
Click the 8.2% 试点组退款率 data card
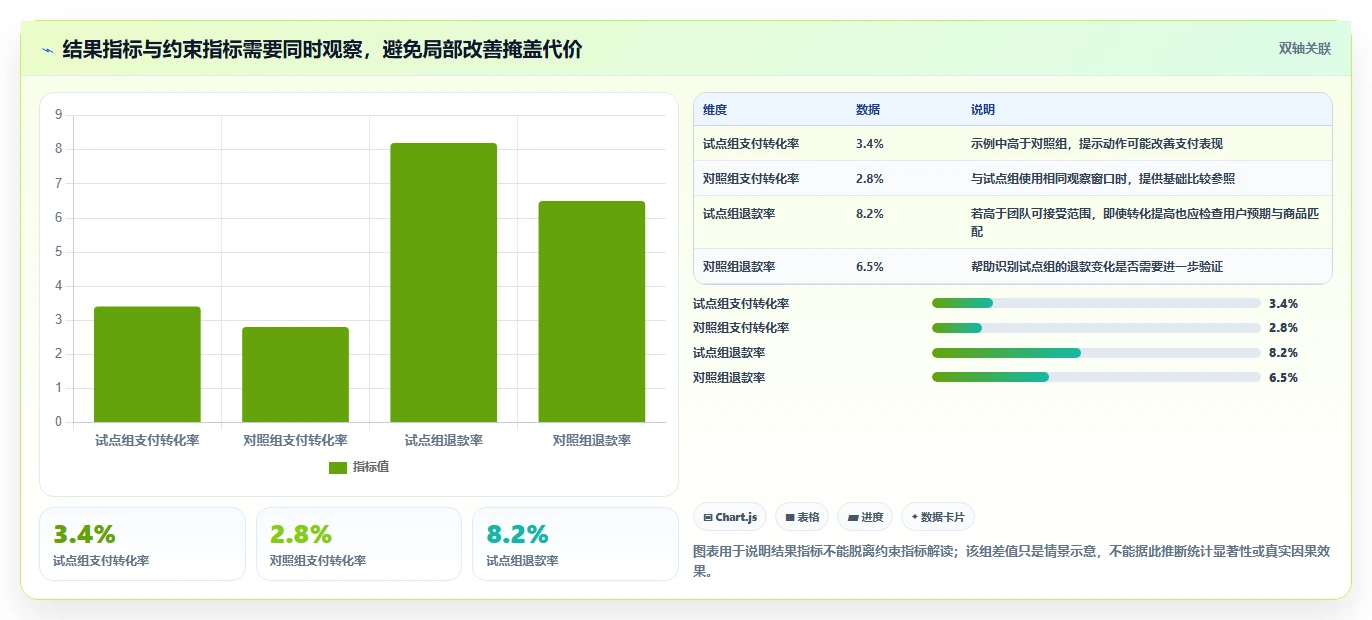[x=575, y=544]
